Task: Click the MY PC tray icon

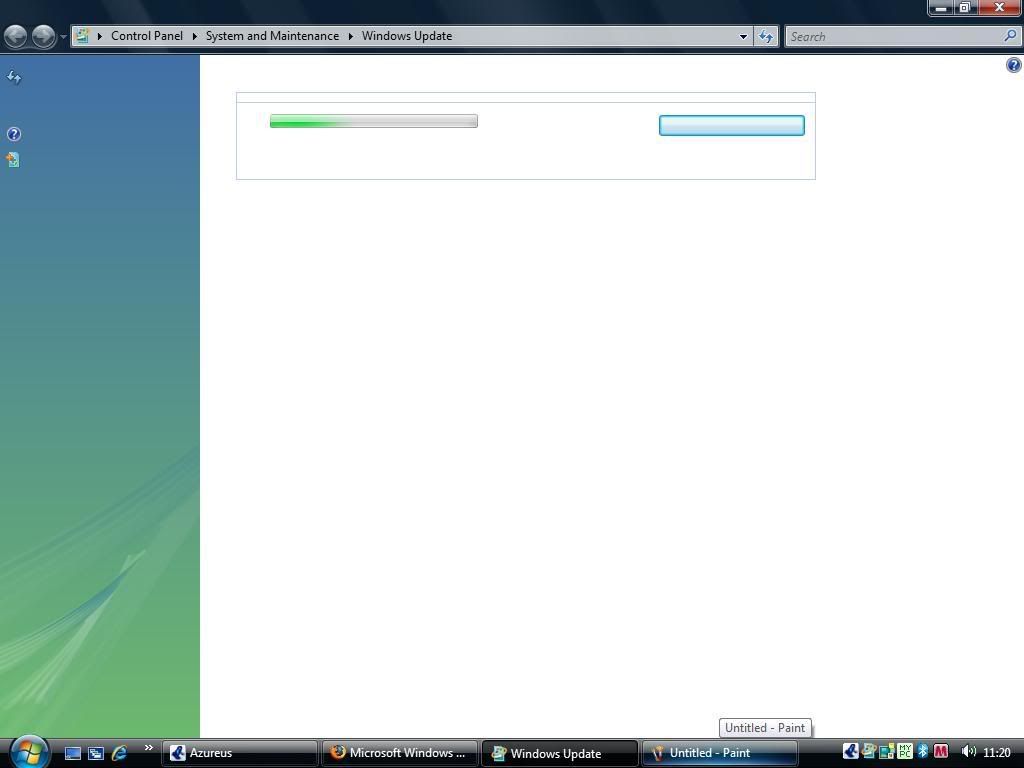Action: 904,752
